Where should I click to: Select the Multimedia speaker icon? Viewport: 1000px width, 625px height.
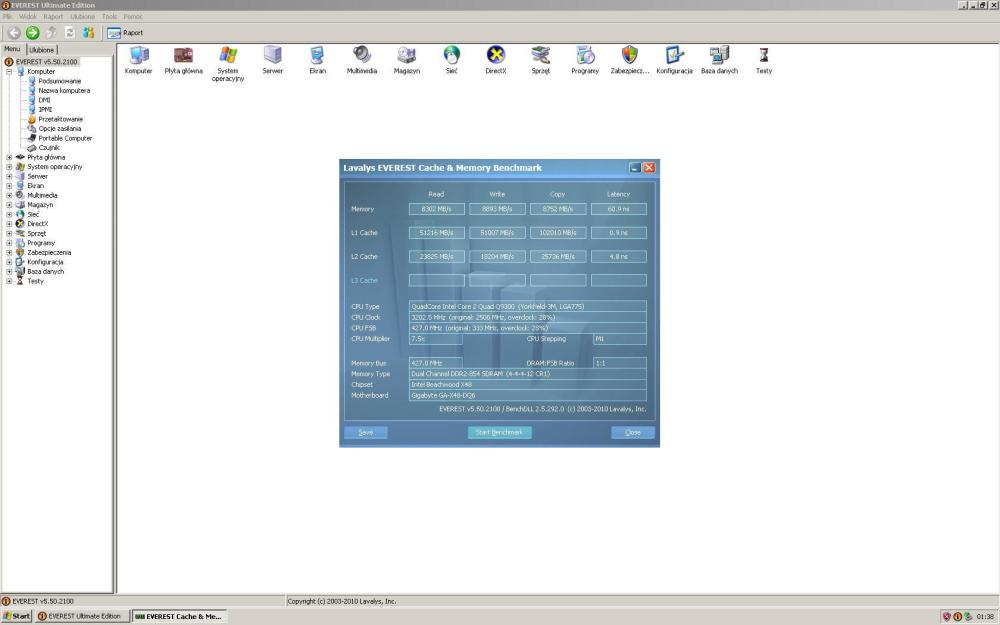(x=362, y=56)
